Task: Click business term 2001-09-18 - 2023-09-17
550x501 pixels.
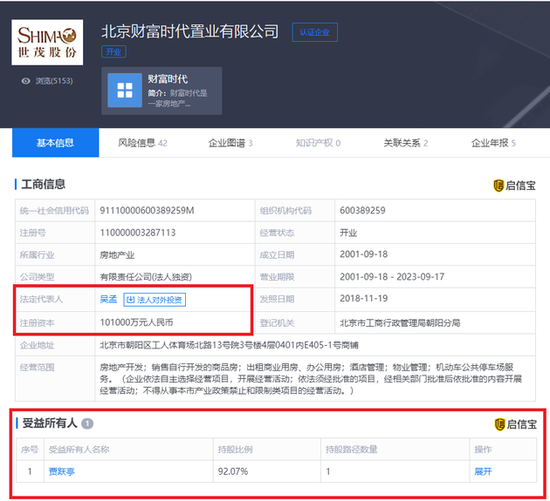Action: pyautogui.click(x=392, y=277)
